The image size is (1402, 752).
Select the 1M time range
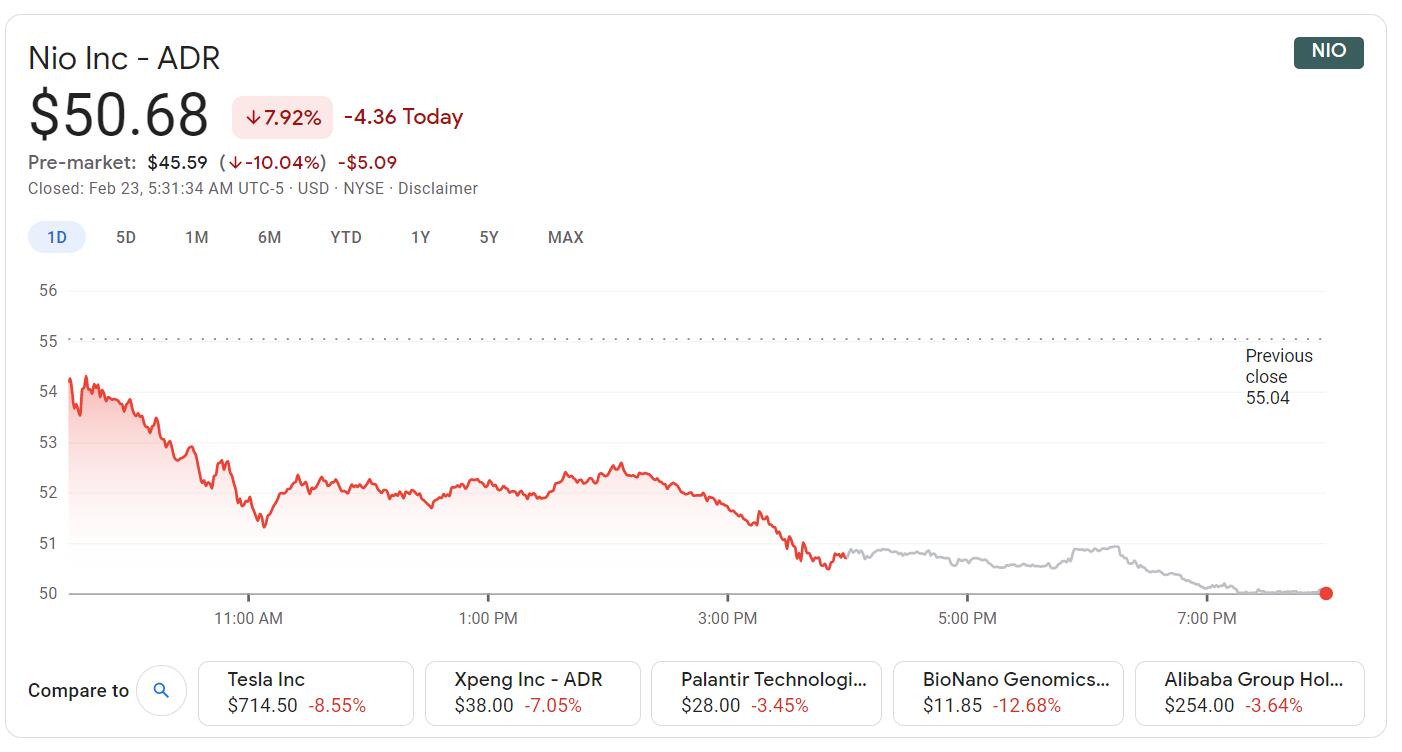pos(197,237)
